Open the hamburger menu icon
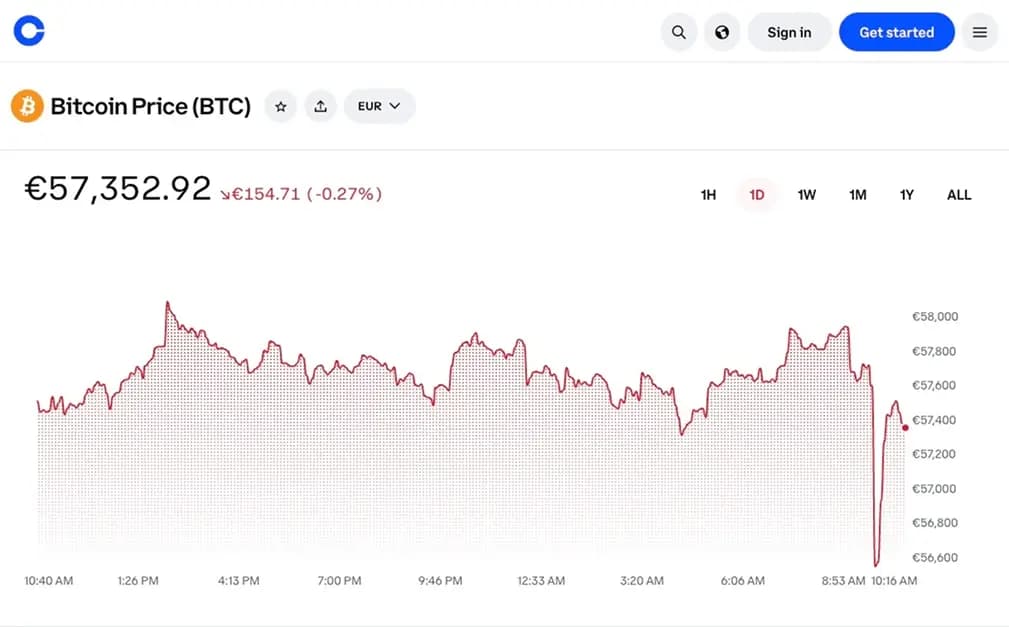This screenshot has width=1009, height=627. click(979, 31)
